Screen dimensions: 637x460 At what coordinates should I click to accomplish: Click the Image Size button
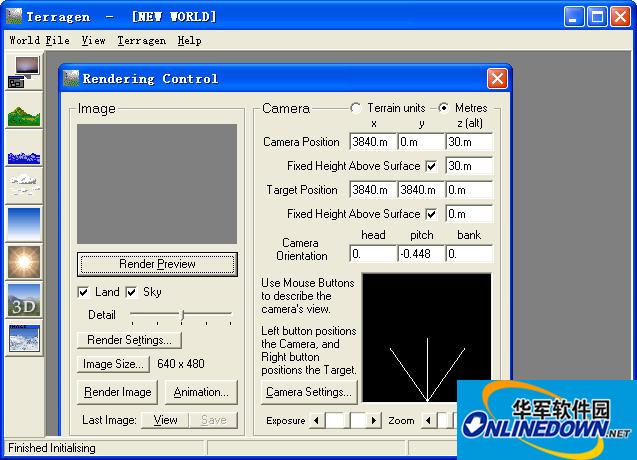(x=113, y=364)
